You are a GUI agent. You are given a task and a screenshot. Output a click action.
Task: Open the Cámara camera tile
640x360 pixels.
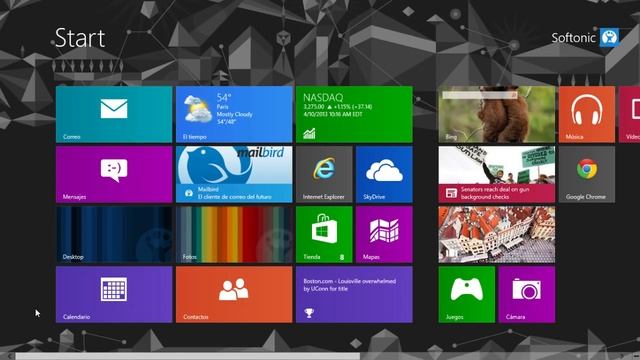(x=527, y=294)
